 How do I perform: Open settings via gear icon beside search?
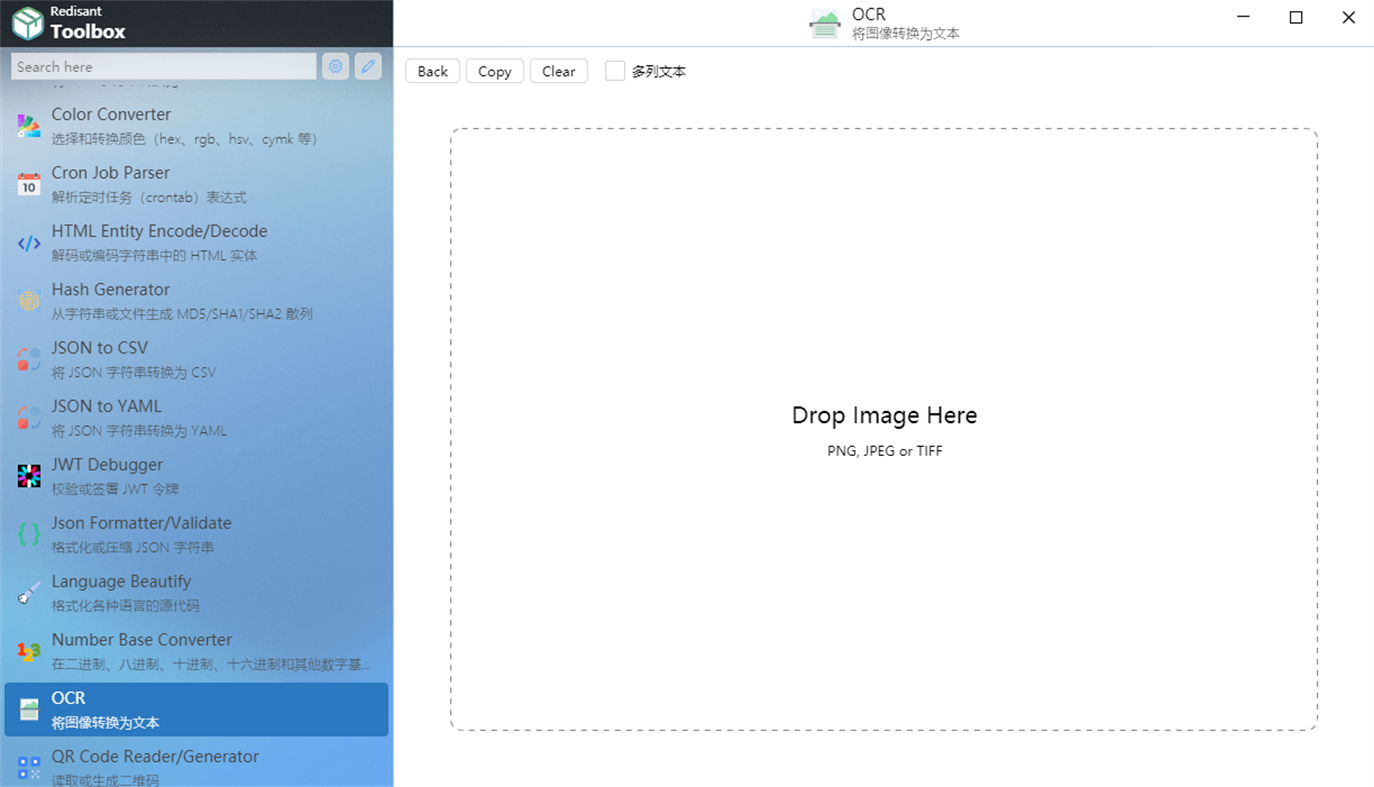336,67
